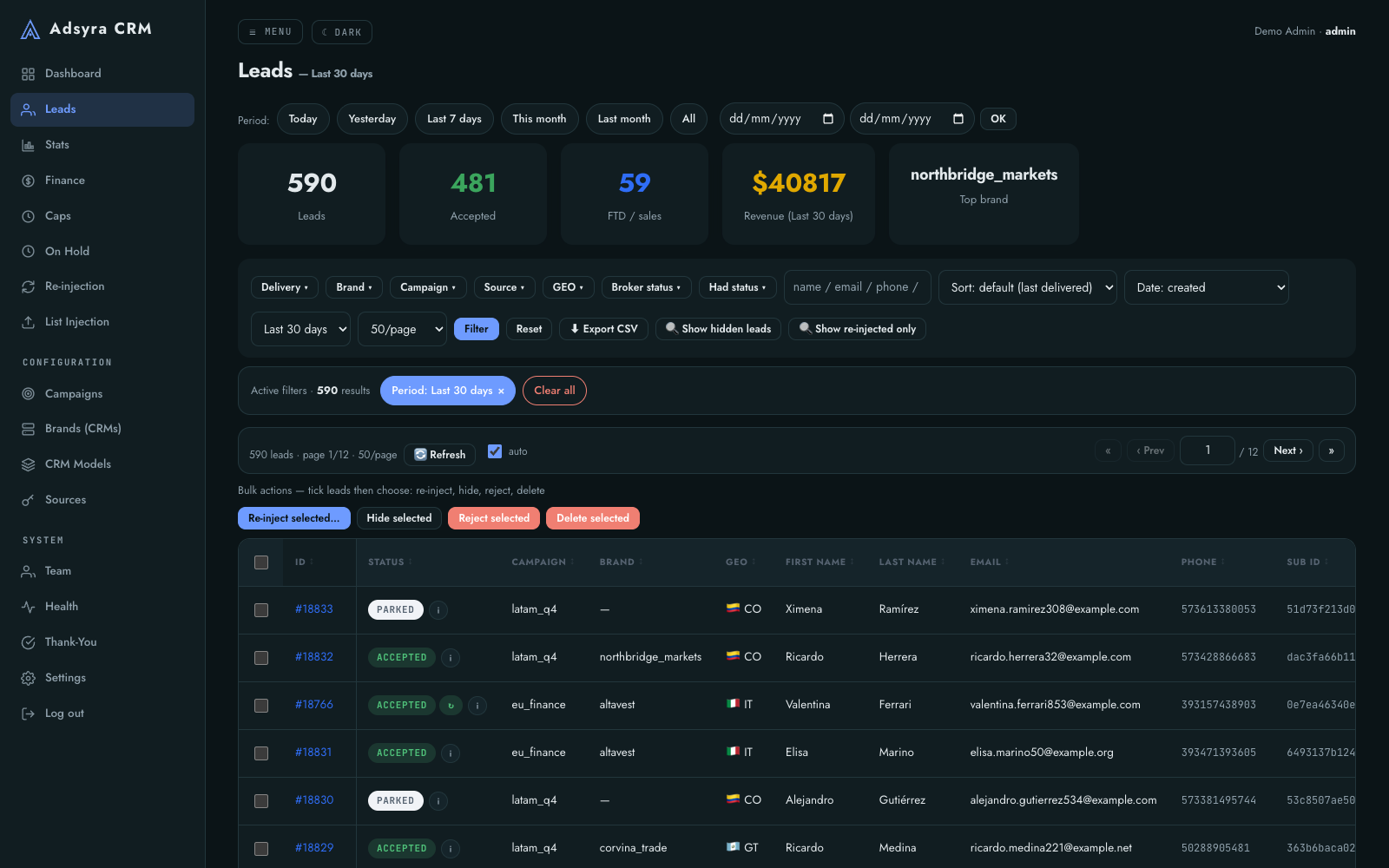Open calendar picker on first date field
This screenshot has height=868, width=1389.
[x=828, y=119]
